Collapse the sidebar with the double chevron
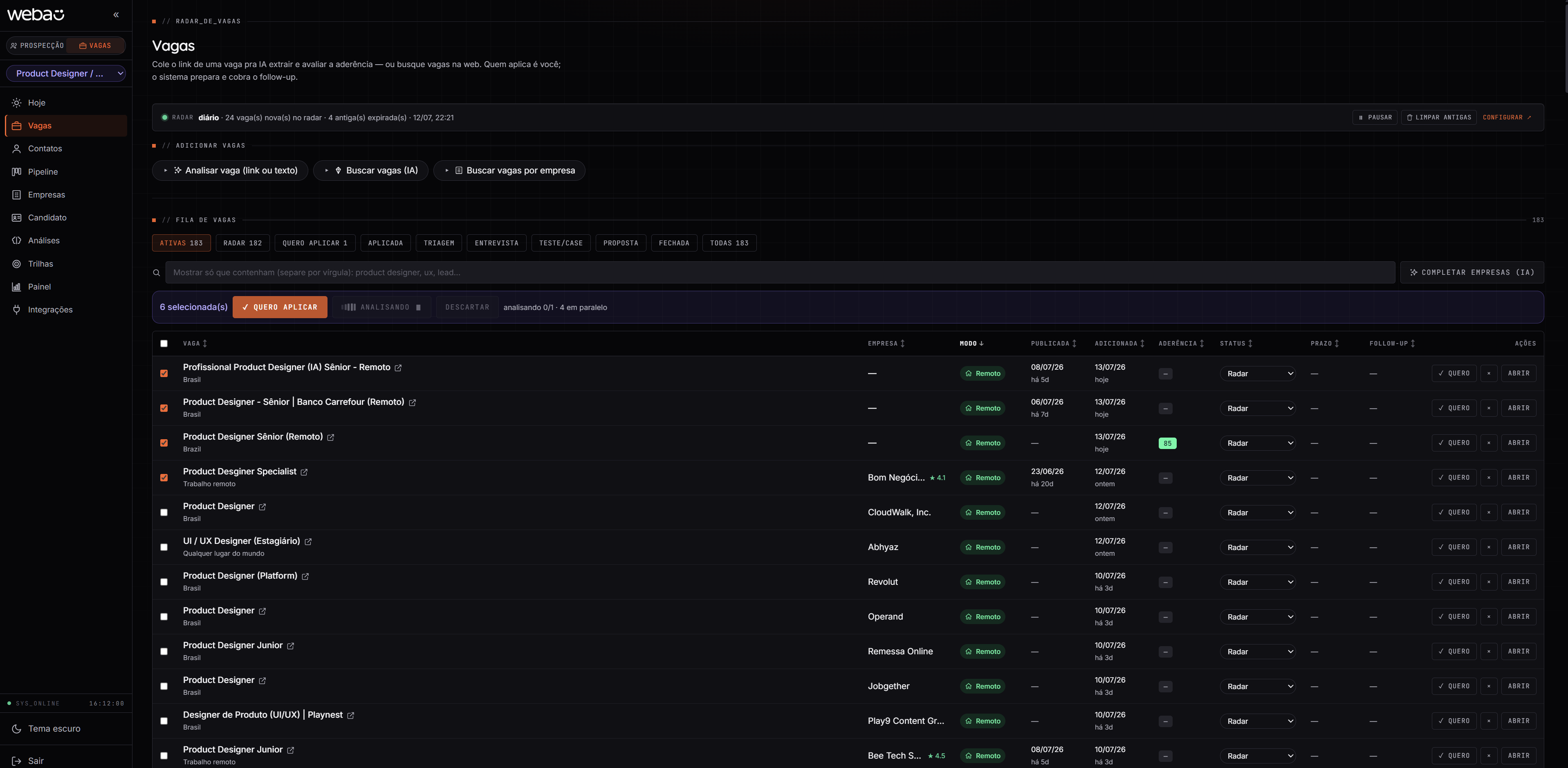The height and width of the screenshot is (768, 1568). (x=116, y=15)
